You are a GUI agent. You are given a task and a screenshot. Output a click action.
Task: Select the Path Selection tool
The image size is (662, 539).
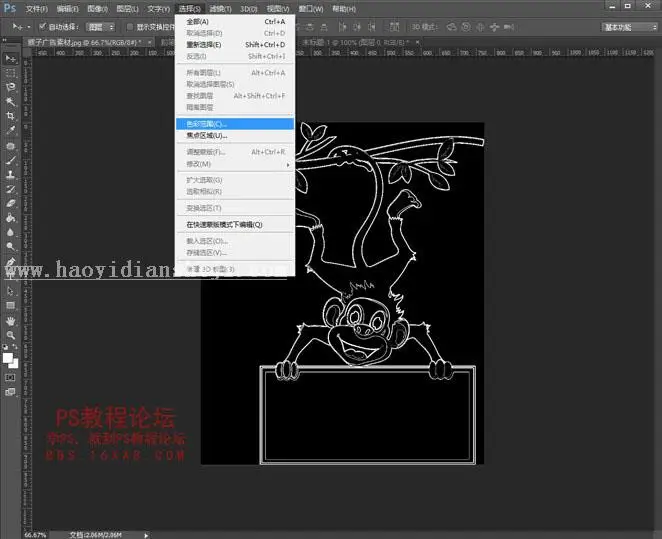click(11, 291)
